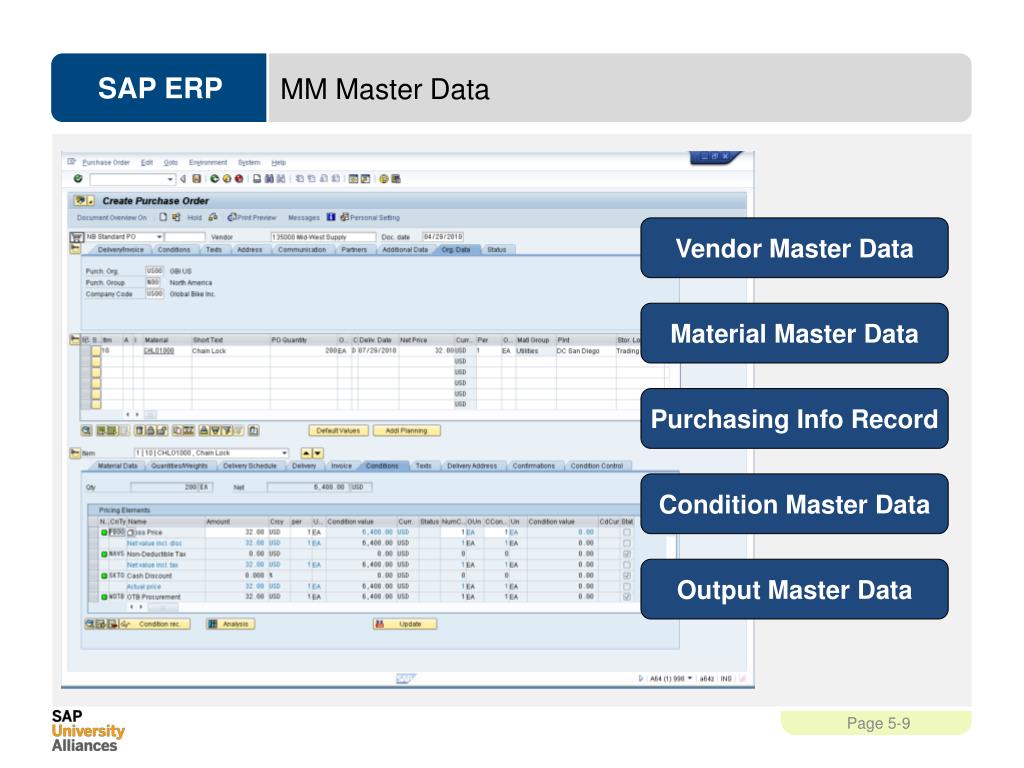Toggle Stat checkbox for Net value incl. tax row
The height and width of the screenshot is (768, 1024).
(627, 565)
